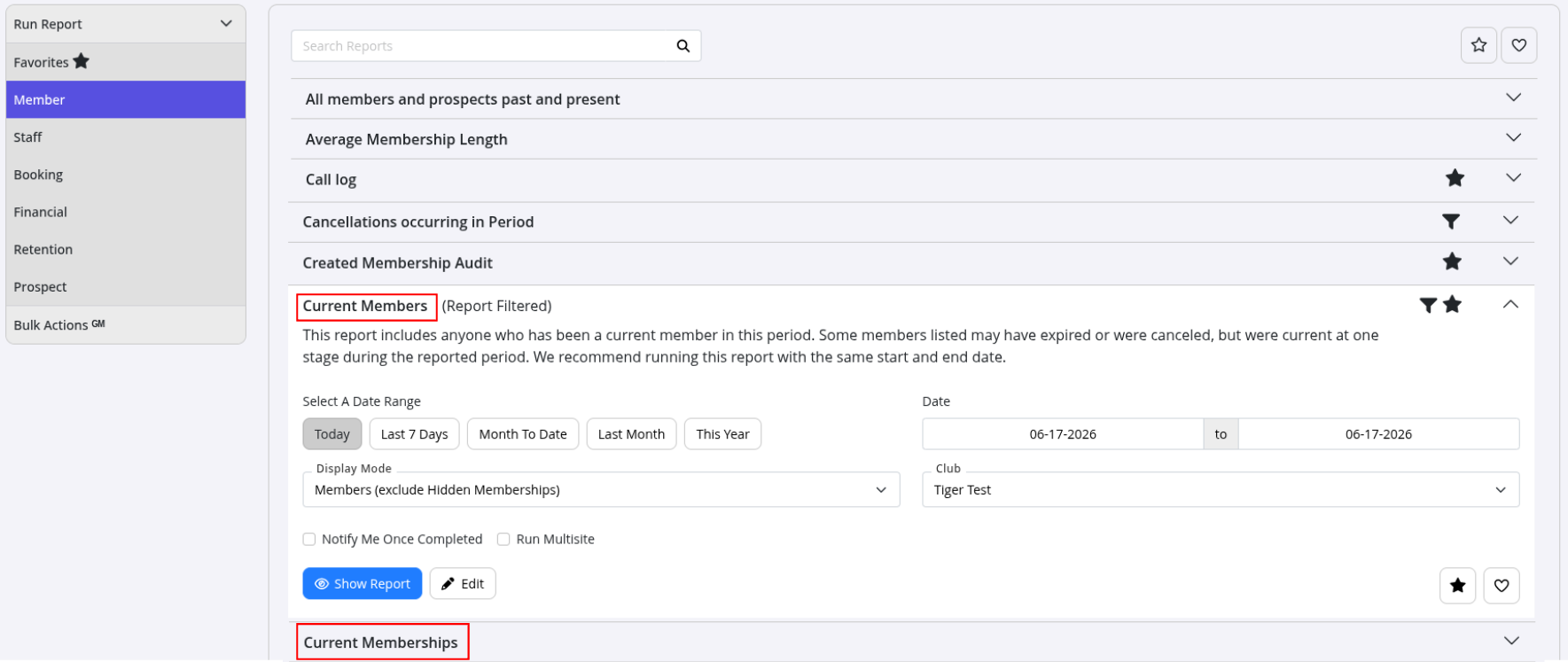
Task: Click the Show Report button
Action: pos(363,584)
